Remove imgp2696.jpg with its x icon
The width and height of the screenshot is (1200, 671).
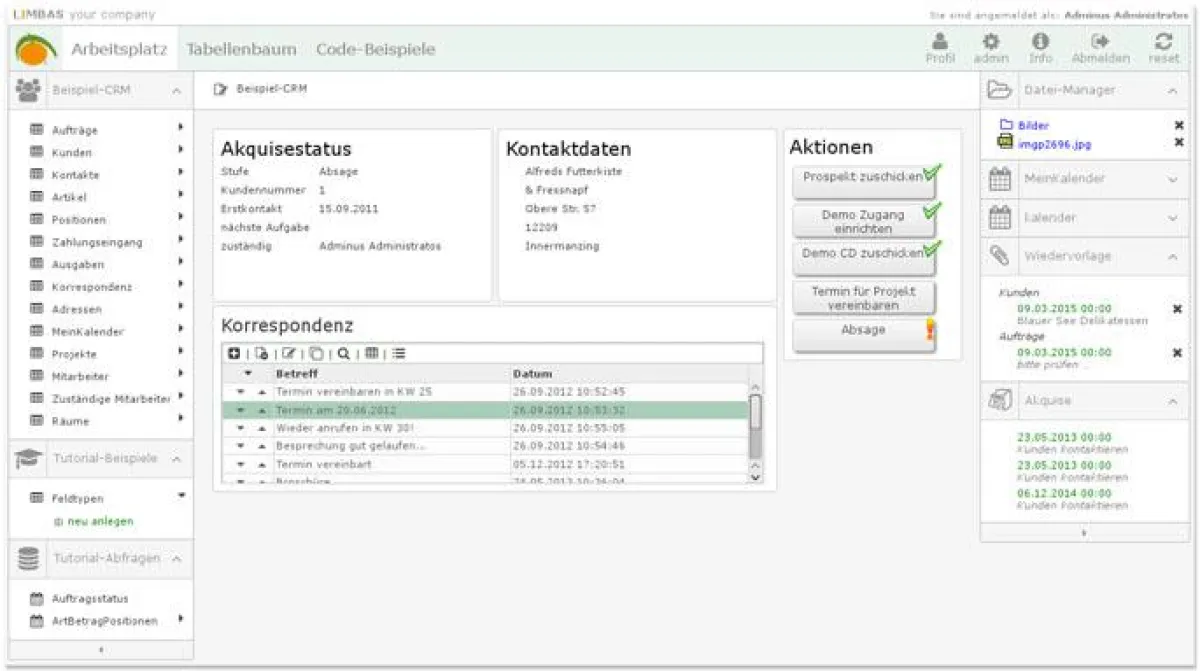point(1177,141)
